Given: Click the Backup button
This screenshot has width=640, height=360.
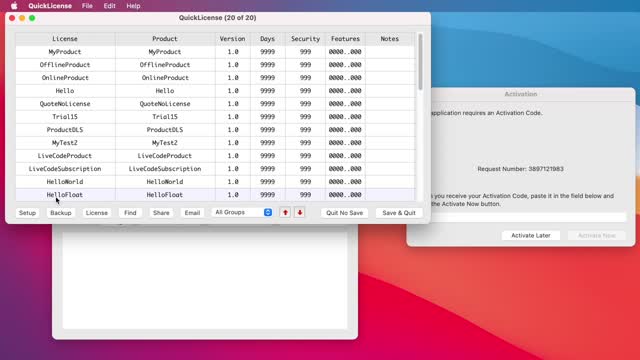Looking at the screenshot, I should [61, 213].
